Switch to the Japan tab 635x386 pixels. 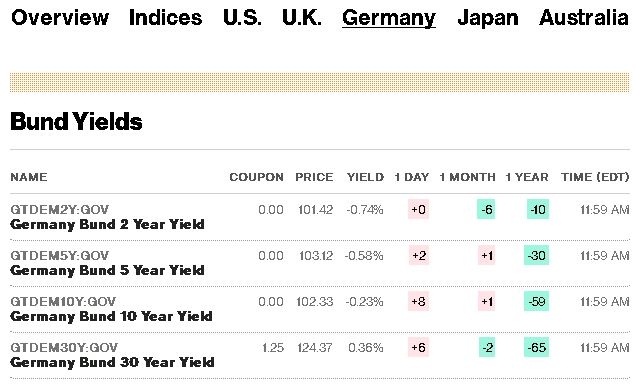pyautogui.click(x=488, y=19)
